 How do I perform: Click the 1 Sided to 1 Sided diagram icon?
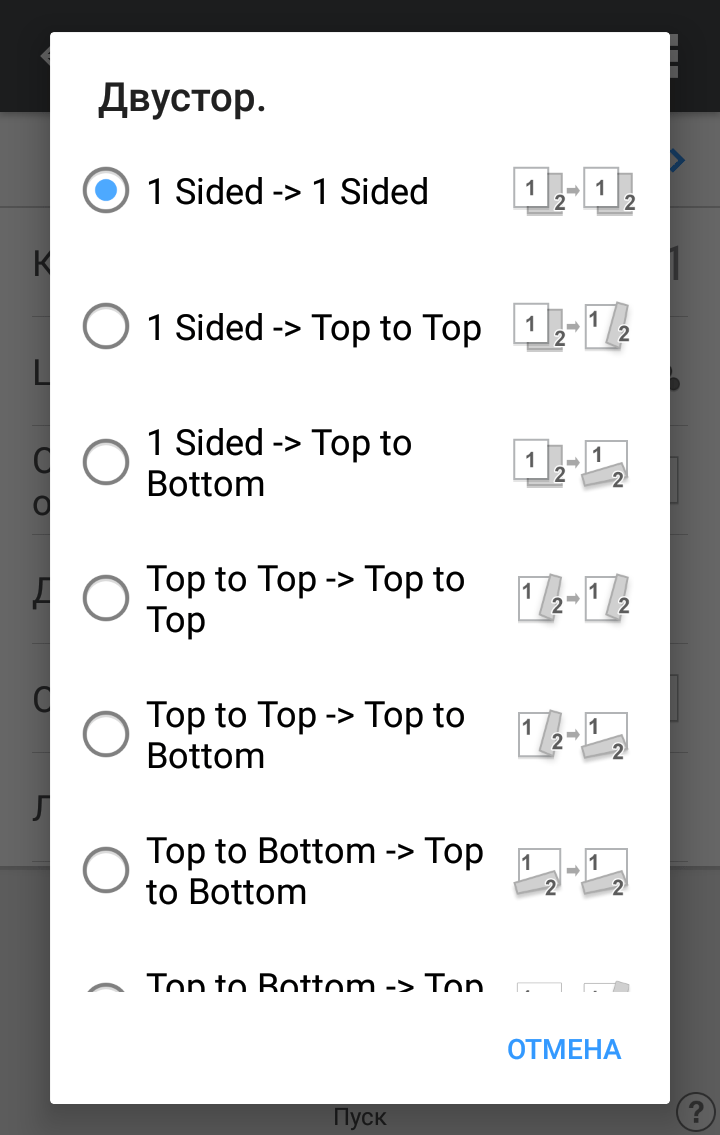pyautogui.click(x=574, y=191)
